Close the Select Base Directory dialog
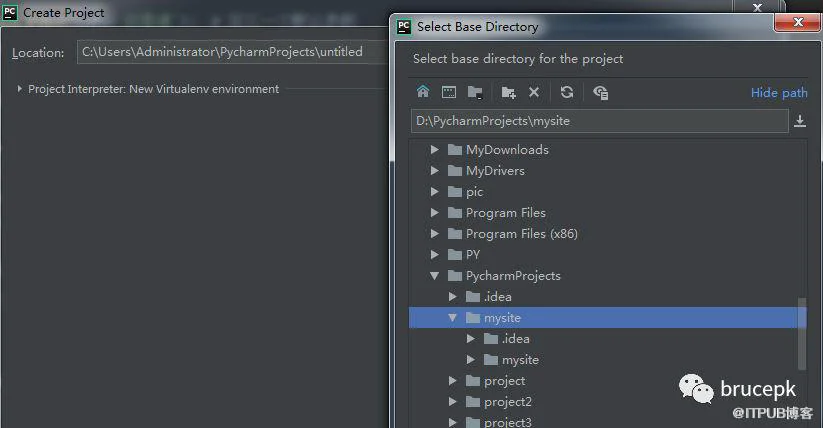Screen dimensions: 823x428 [798, 22]
